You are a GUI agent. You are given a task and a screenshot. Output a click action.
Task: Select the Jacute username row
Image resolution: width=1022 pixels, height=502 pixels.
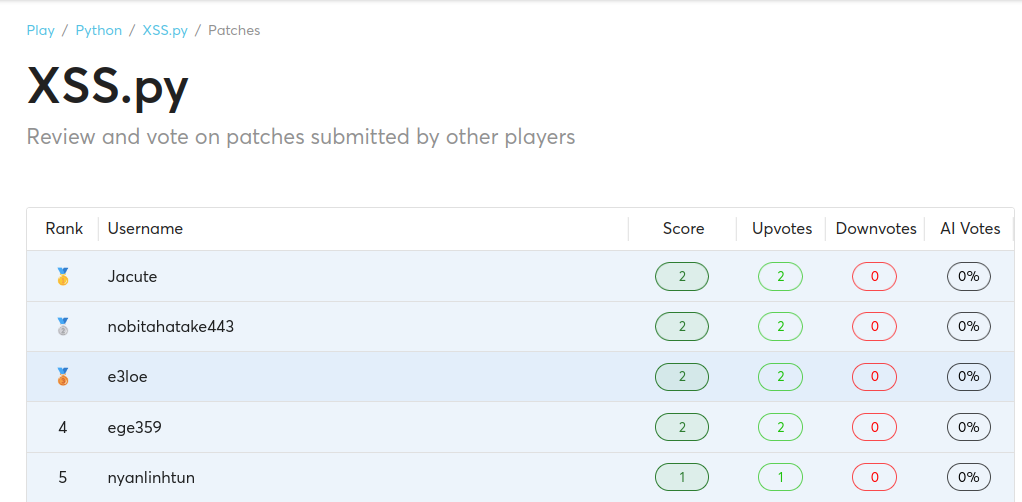coord(132,276)
